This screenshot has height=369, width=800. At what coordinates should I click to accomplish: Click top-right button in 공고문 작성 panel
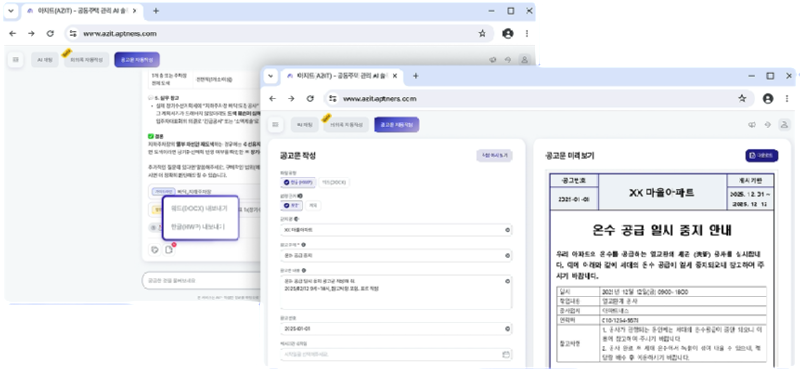coord(494,156)
